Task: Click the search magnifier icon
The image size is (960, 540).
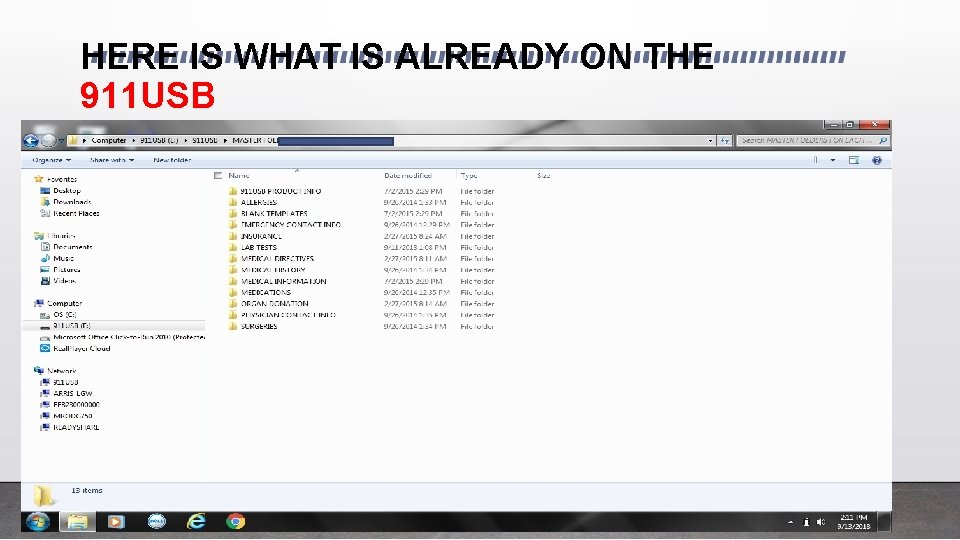Action: click(883, 141)
